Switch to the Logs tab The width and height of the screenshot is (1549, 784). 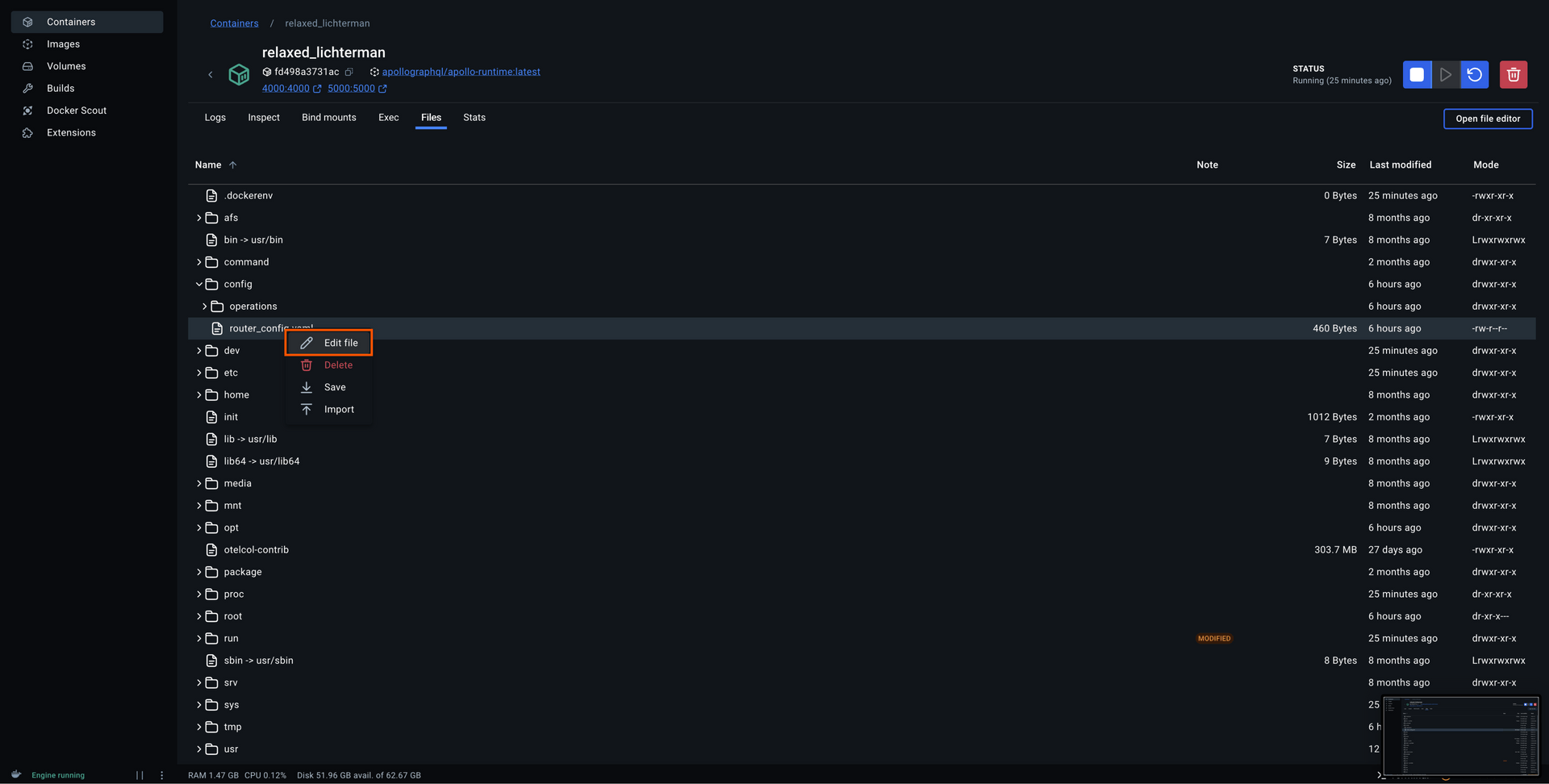click(215, 117)
